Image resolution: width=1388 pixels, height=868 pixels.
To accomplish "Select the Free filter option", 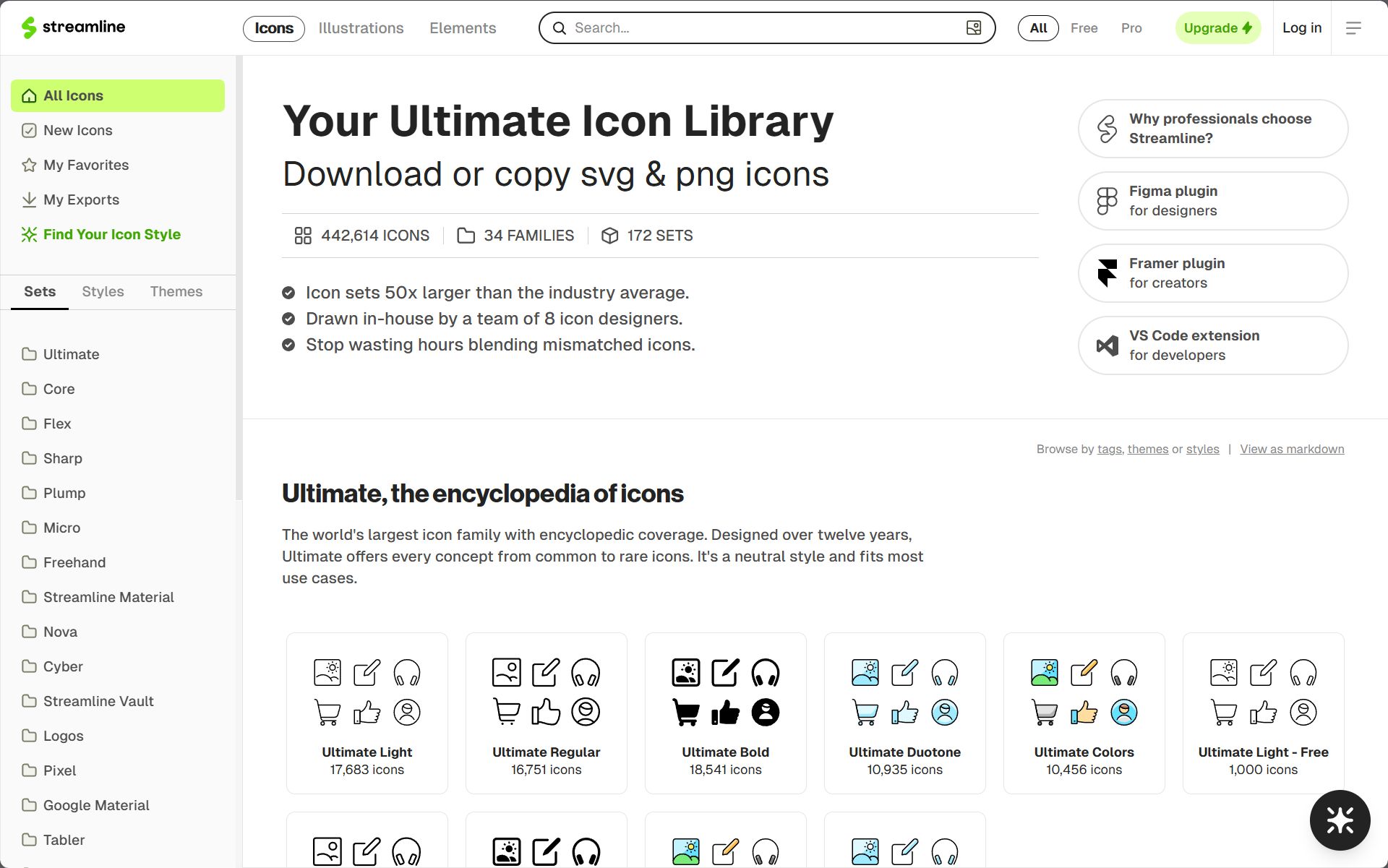I will click(x=1084, y=28).
